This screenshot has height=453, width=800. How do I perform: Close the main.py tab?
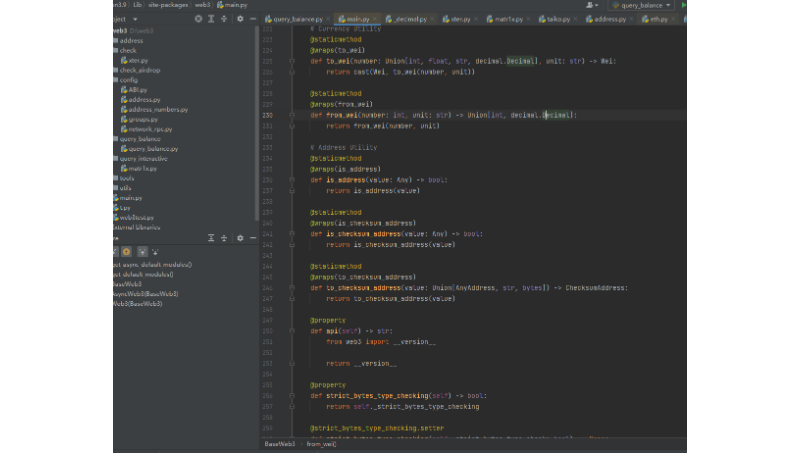pyautogui.click(x=375, y=19)
